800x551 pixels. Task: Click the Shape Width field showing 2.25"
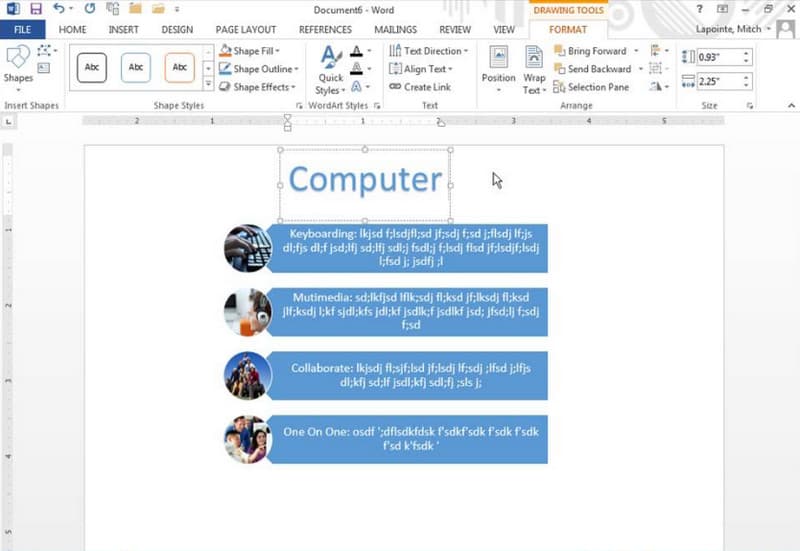coord(718,81)
